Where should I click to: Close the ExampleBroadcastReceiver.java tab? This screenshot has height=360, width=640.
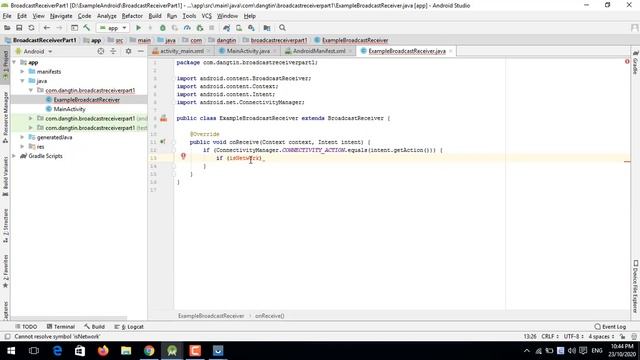pyautogui.click(x=451, y=51)
